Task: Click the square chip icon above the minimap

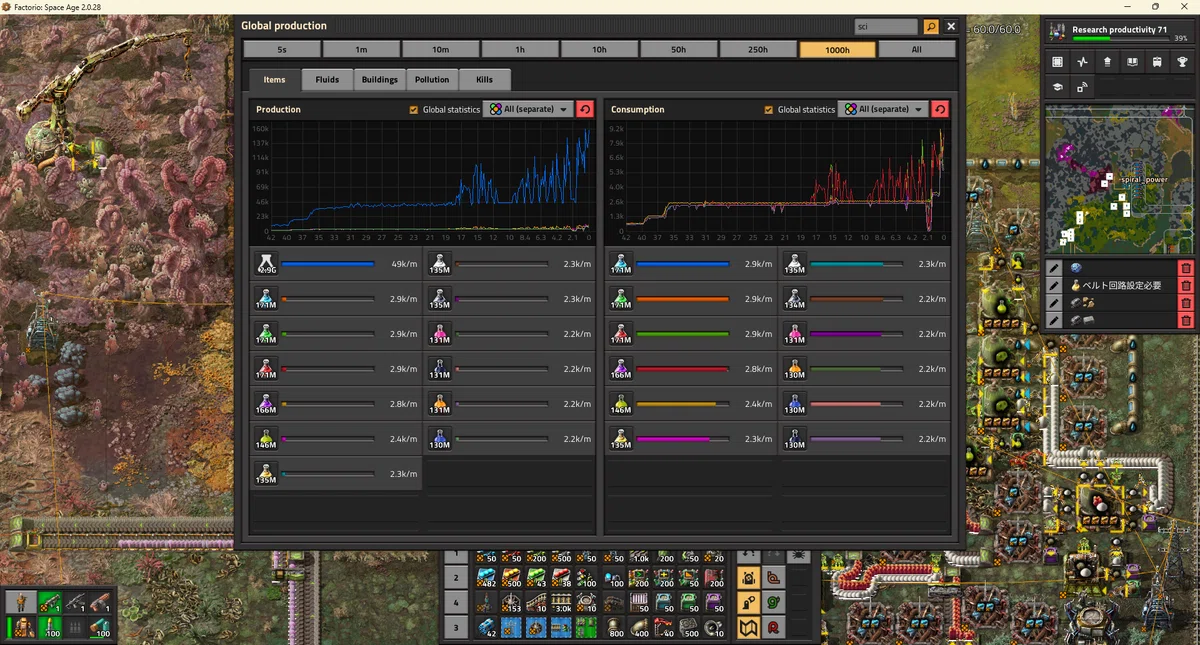Action: pyautogui.click(x=1057, y=62)
